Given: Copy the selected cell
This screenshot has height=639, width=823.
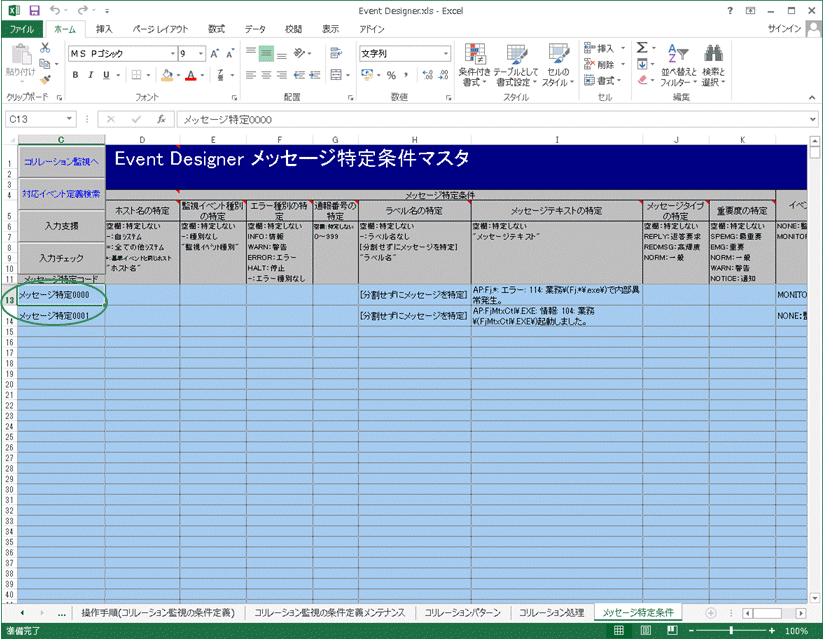Looking at the screenshot, I should pyautogui.click(x=46, y=64).
